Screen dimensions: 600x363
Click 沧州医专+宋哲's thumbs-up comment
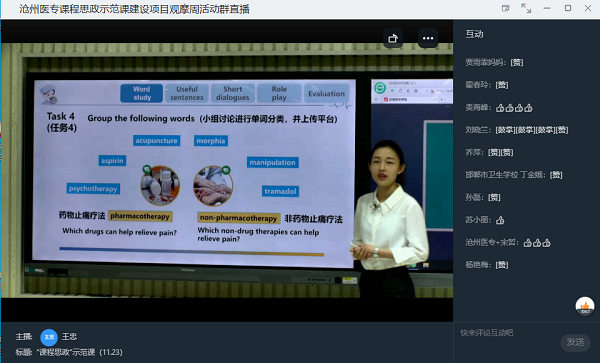(508, 243)
